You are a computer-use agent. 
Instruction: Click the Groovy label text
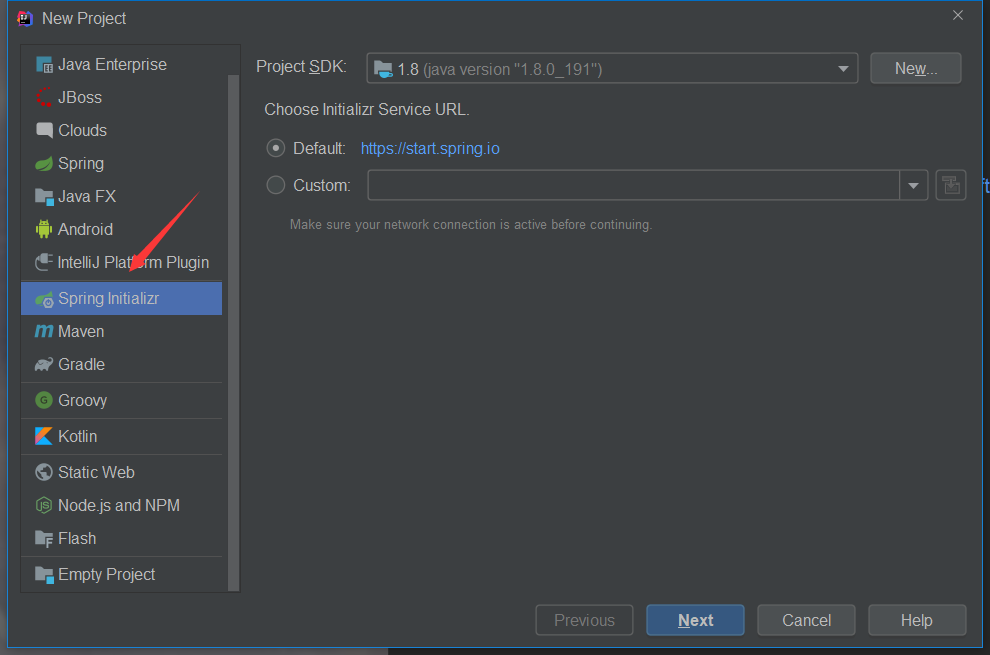82,400
